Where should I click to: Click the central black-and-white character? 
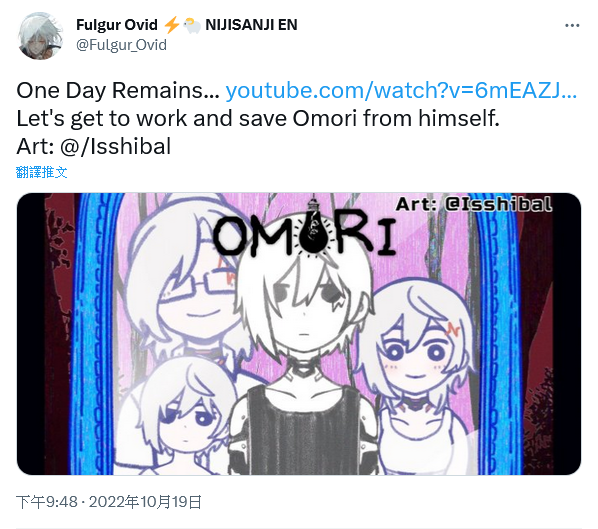(302, 355)
